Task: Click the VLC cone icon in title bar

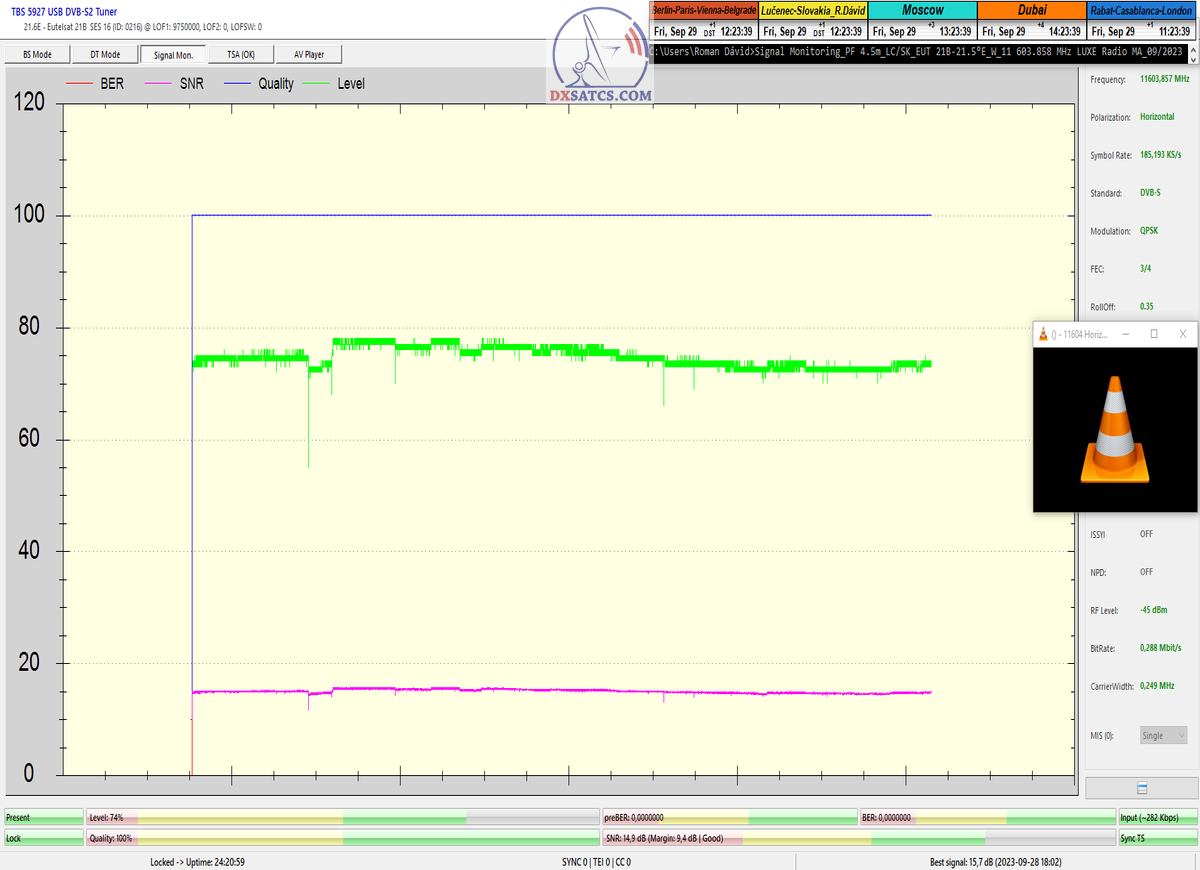Action: (x=1044, y=334)
